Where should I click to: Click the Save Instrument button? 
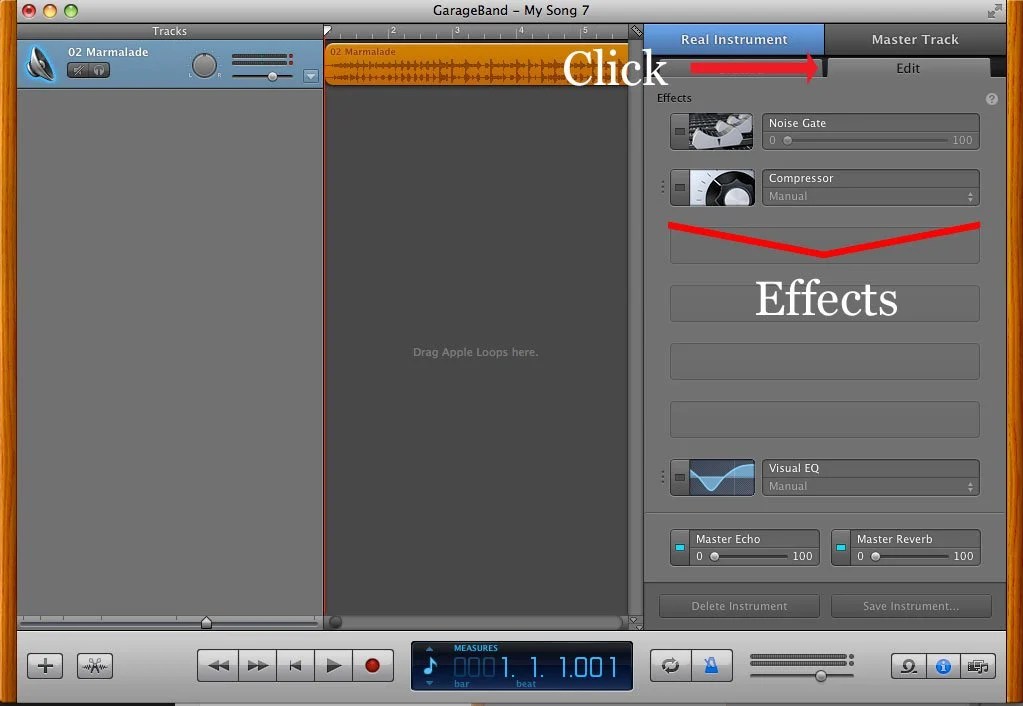[911, 605]
